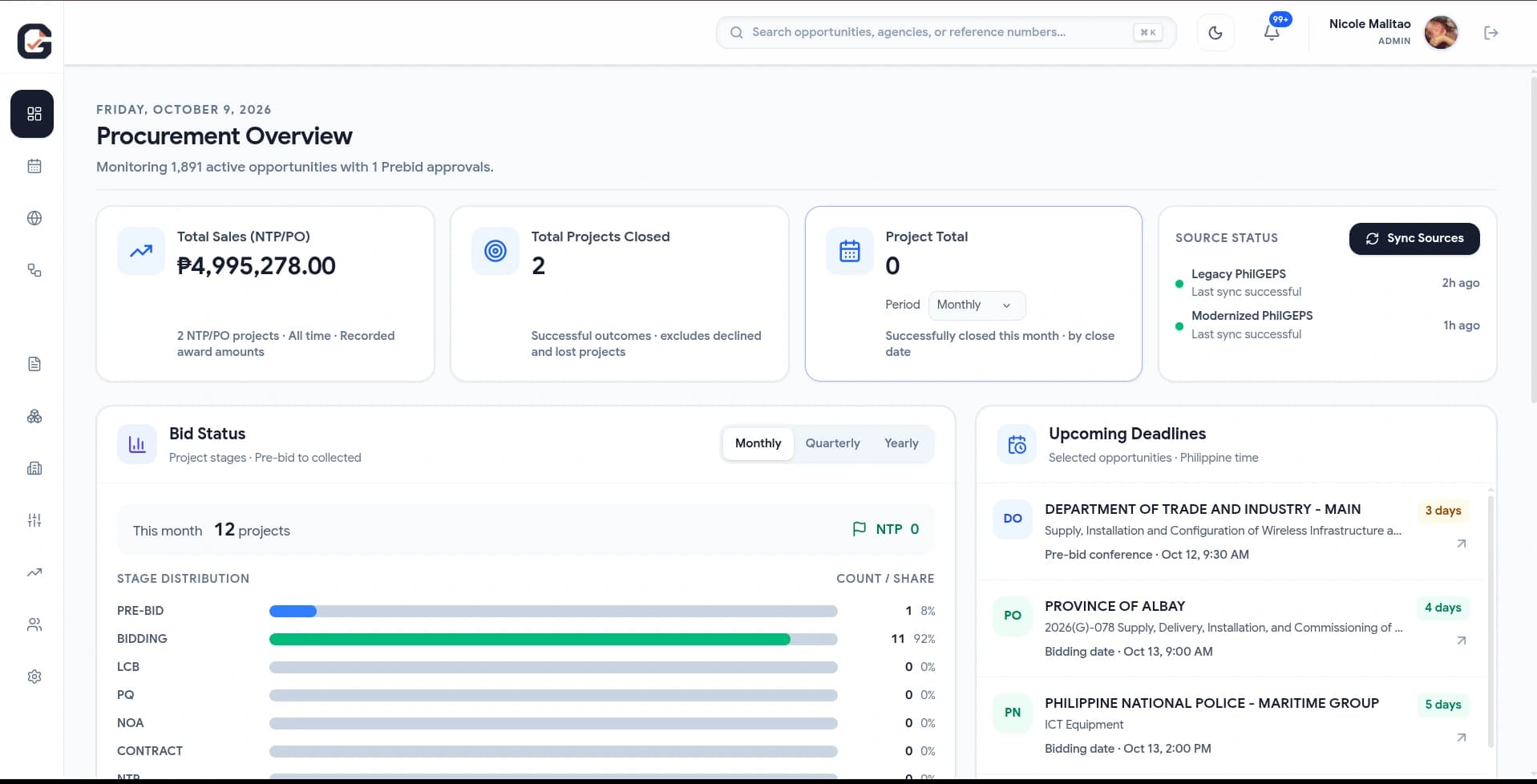This screenshot has height=784, width=1537.
Task: Open the calendar icon in sidebar
Action: (34, 166)
